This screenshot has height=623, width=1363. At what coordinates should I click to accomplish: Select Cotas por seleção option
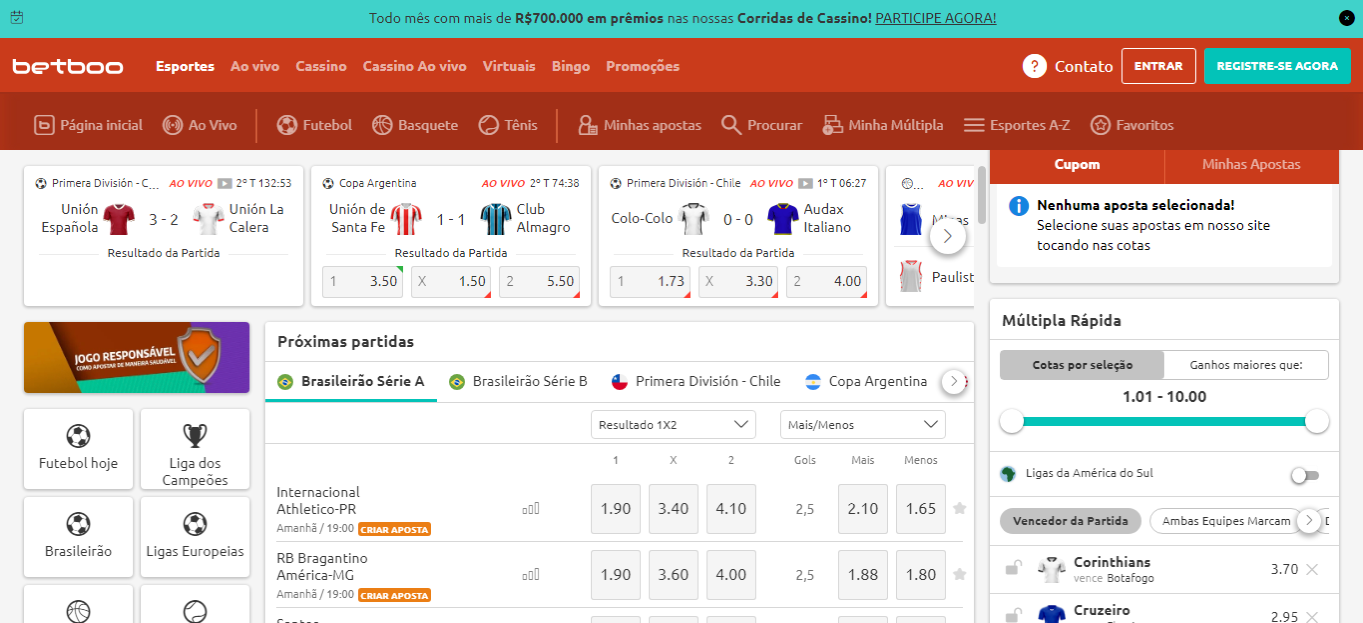(x=1082, y=365)
